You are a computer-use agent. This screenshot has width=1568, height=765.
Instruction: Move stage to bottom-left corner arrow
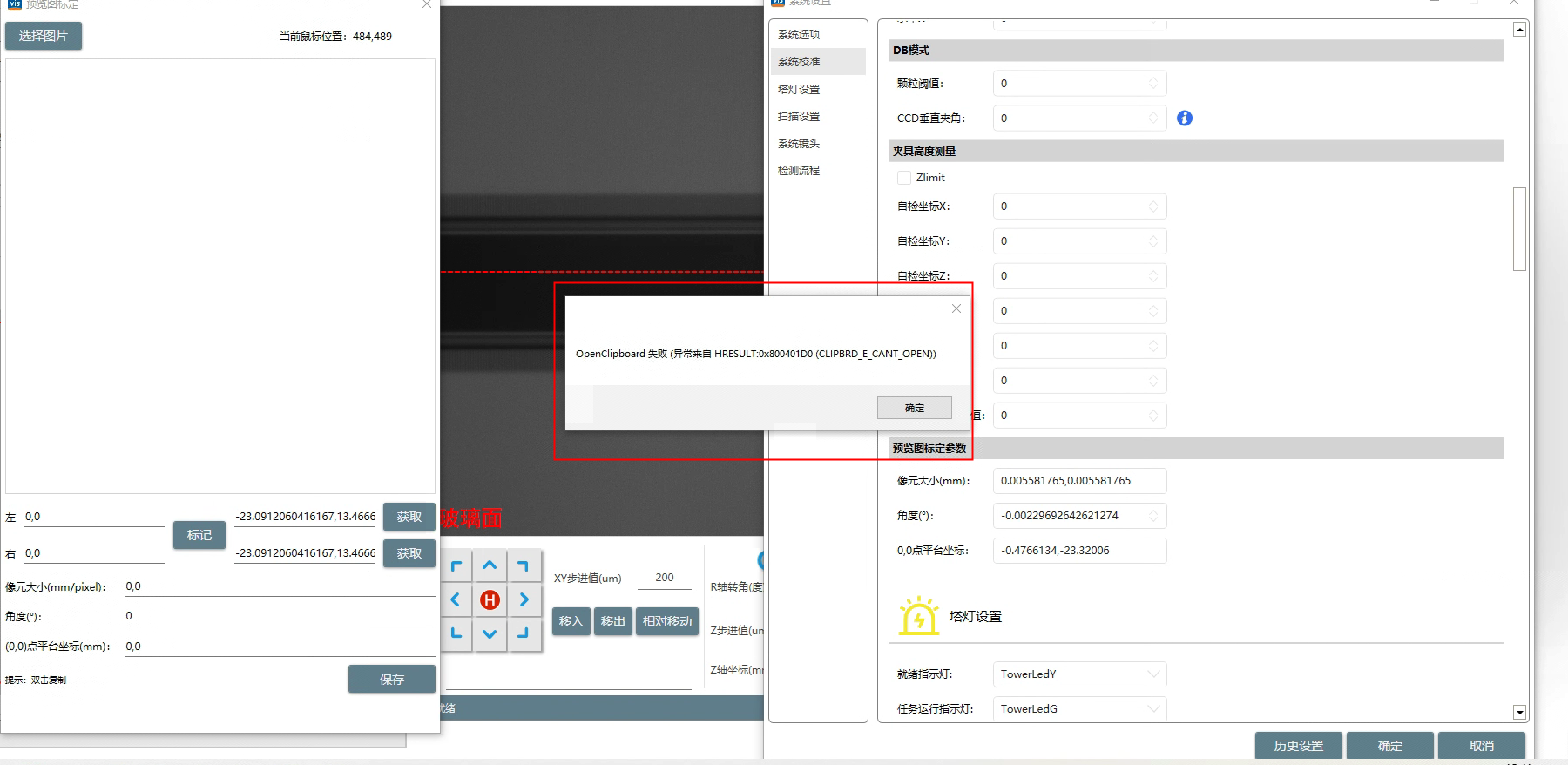(456, 633)
